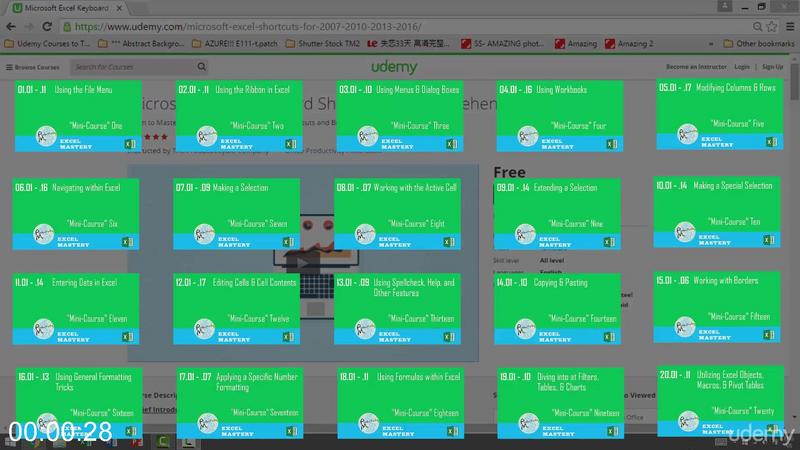The image size is (800, 450).
Task: Reload the Udemy page
Action: tap(47, 27)
